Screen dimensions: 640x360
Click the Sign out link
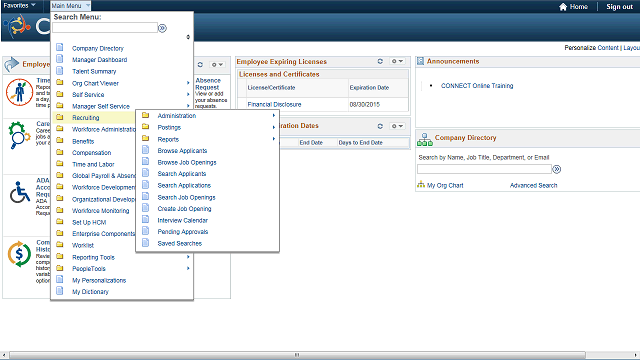[619, 7]
